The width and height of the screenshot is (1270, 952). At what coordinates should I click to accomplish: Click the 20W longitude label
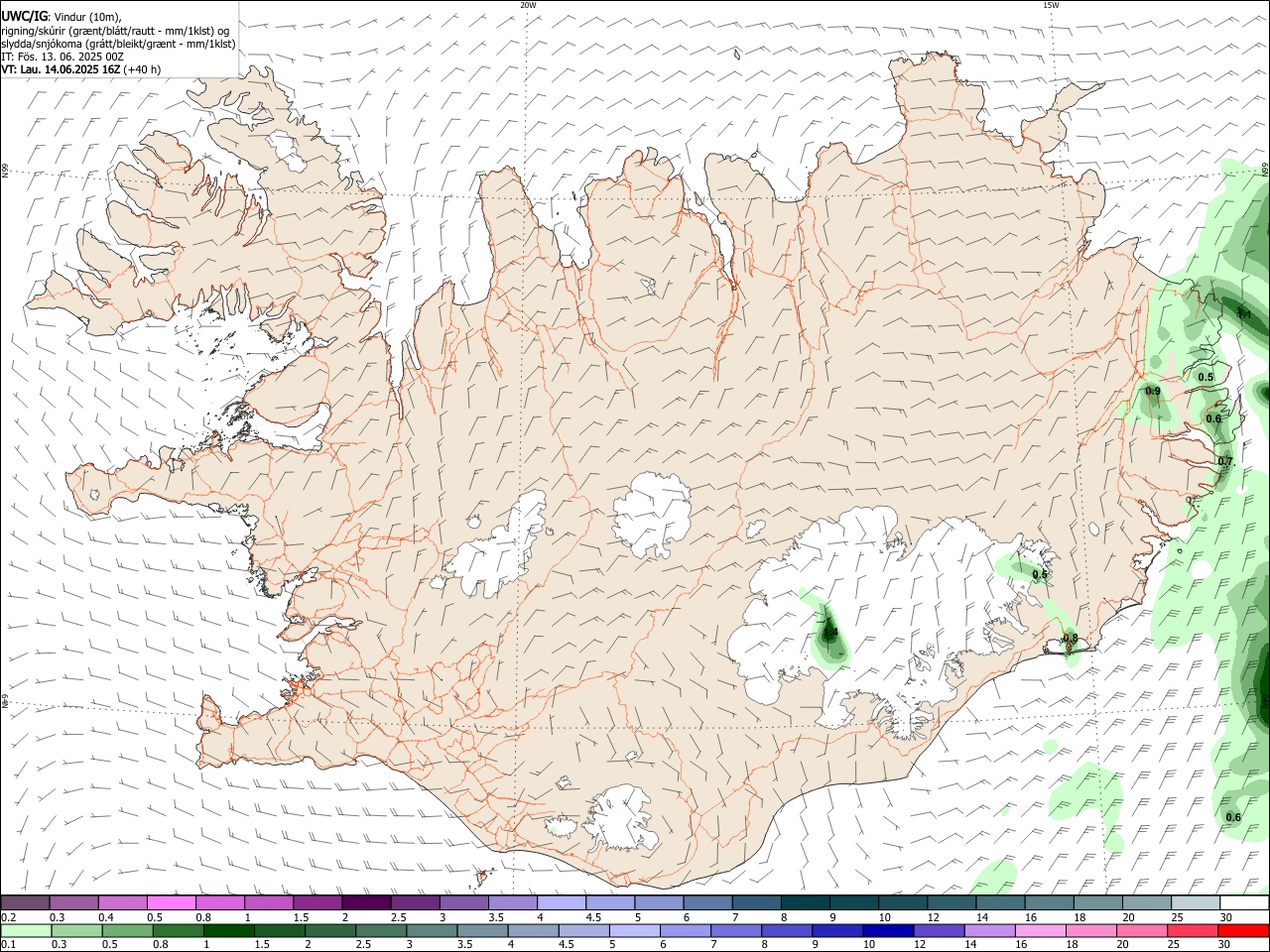click(529, 5)
